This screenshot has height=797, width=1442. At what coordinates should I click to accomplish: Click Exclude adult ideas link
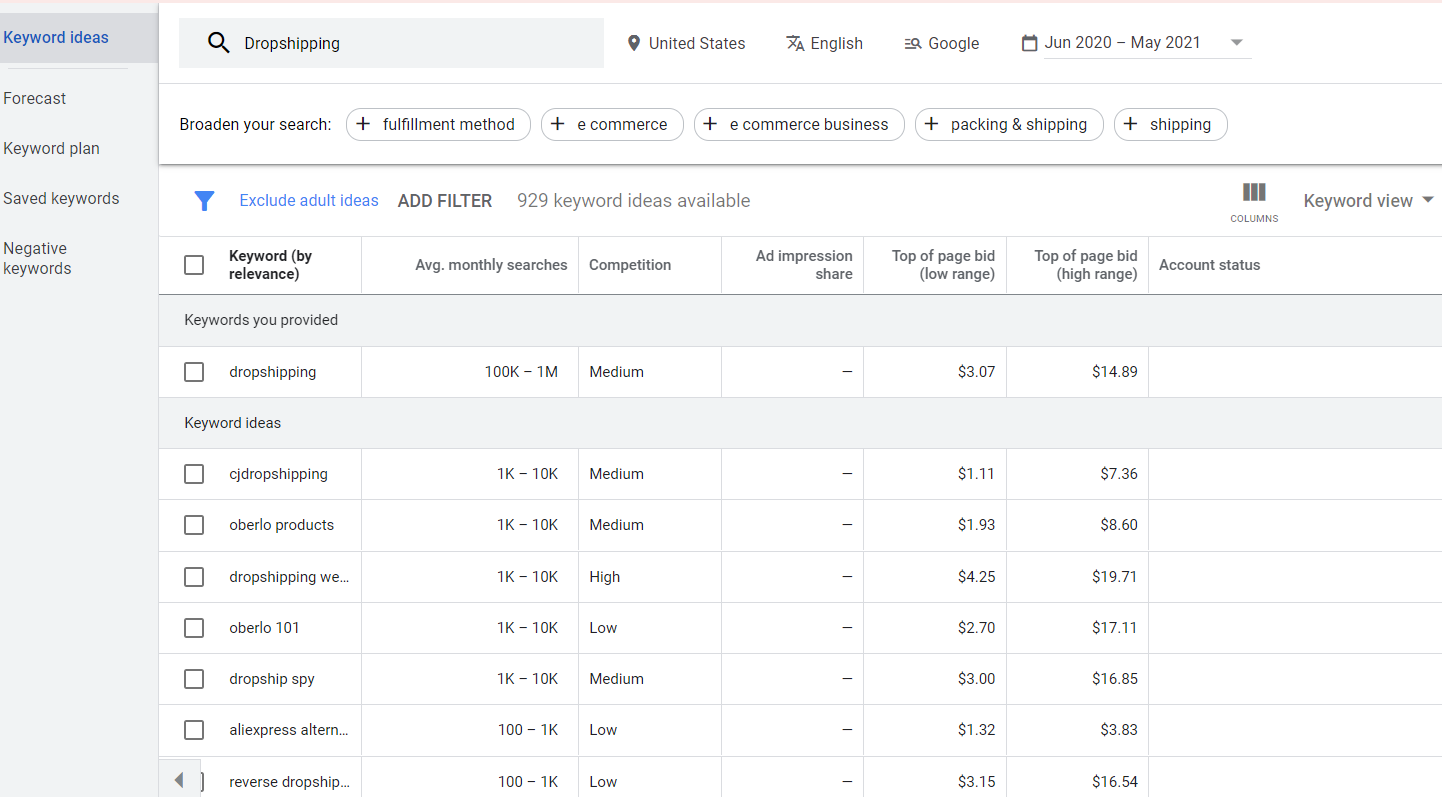pos(309,201)
